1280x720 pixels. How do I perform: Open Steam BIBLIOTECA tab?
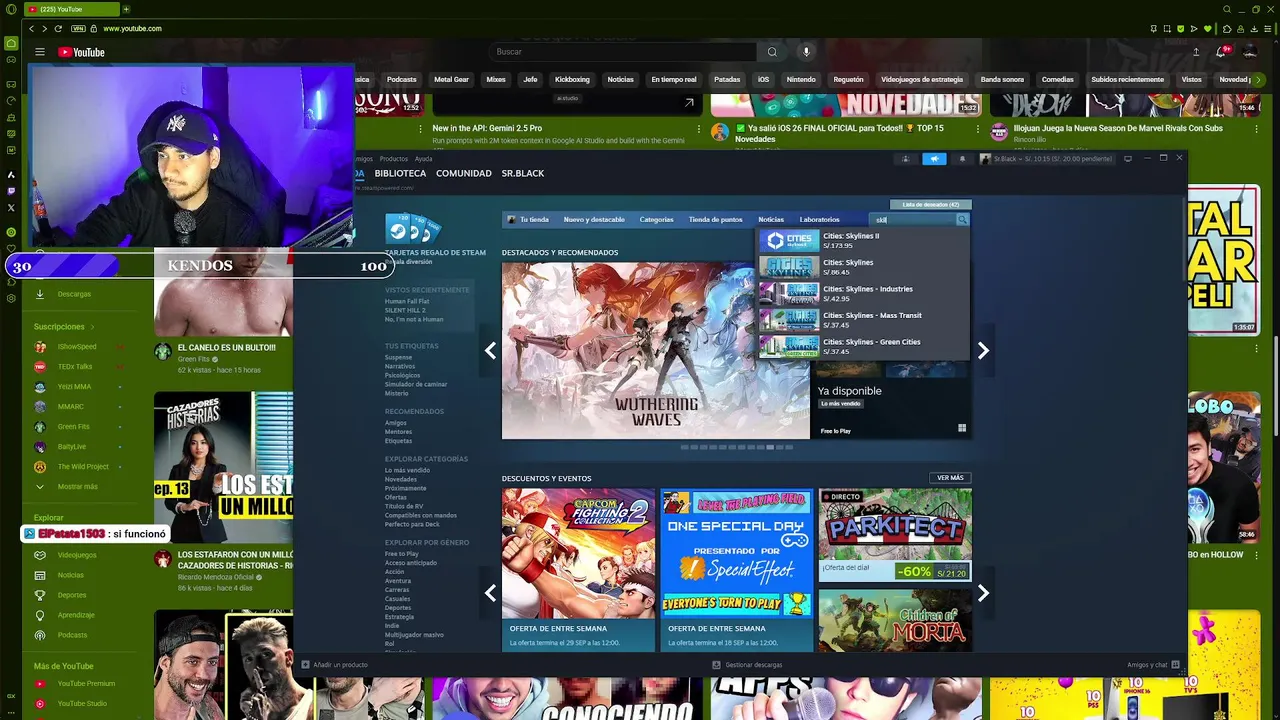point(400,173)
